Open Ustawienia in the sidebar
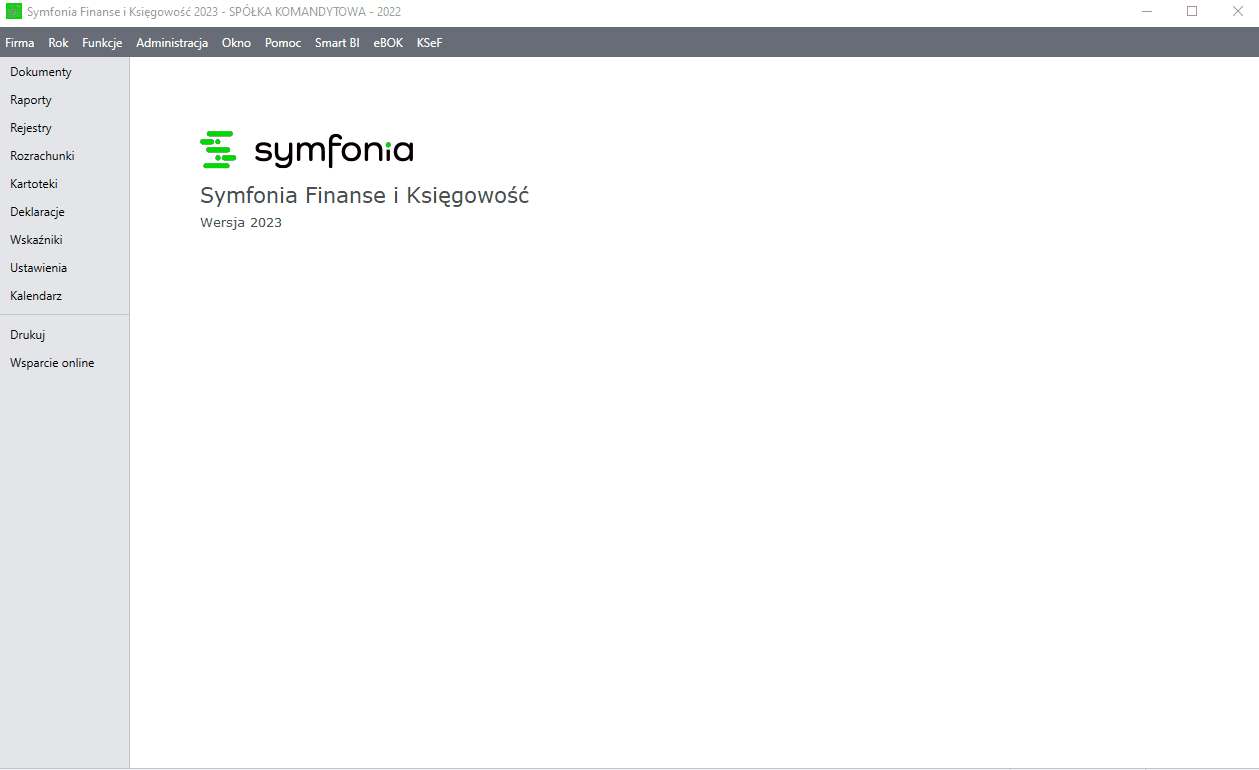Image resolution: width=1259 pixels, height=770 pixels. point(38,268)
